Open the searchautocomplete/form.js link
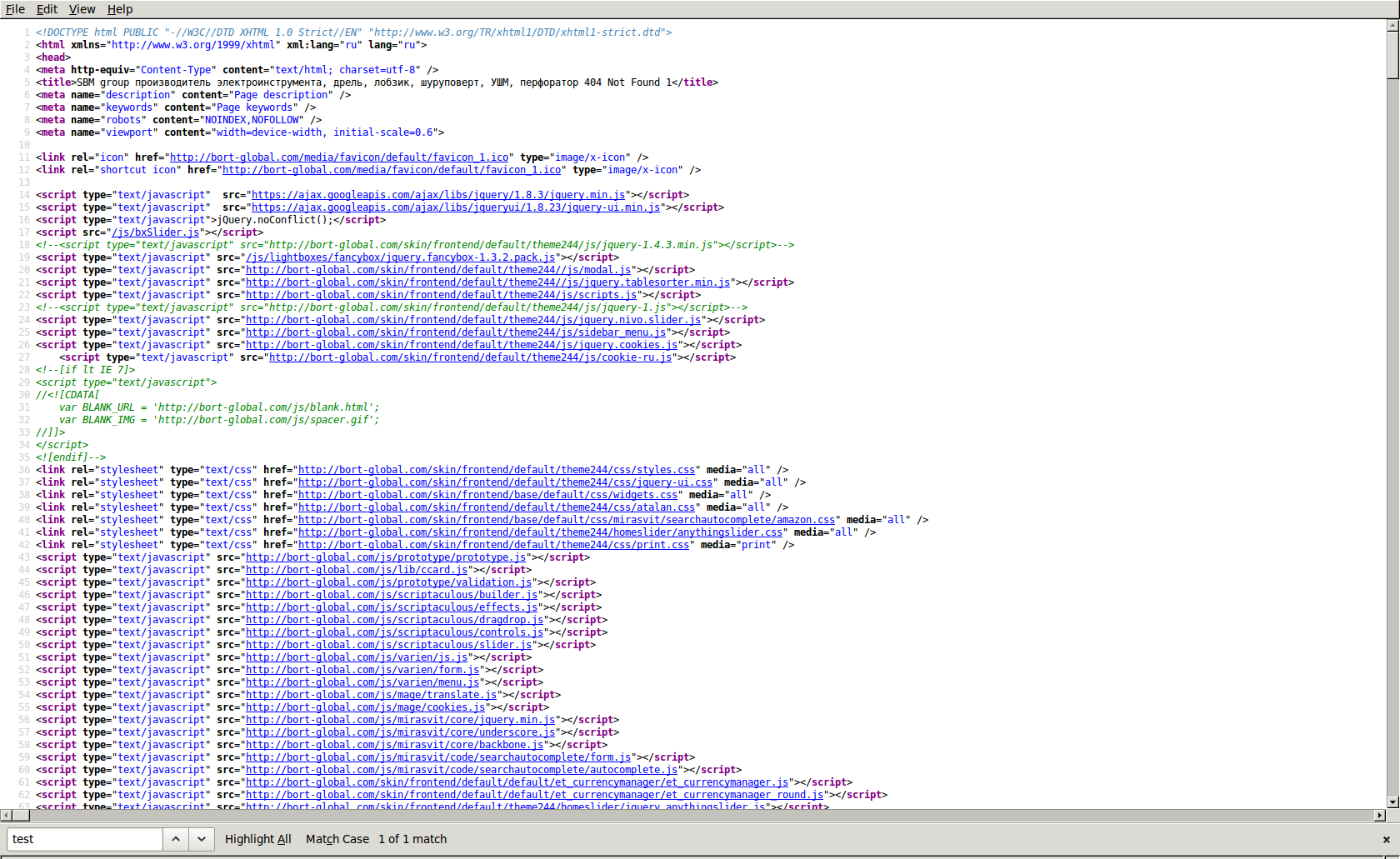This screenshot has width=1400, height=859. coord(438,757)
